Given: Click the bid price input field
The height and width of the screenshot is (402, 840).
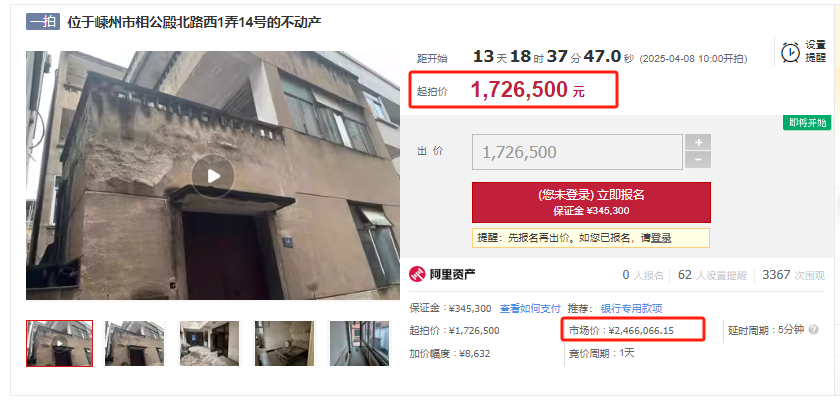Looking at the screenshot, I should pos(578,152).
